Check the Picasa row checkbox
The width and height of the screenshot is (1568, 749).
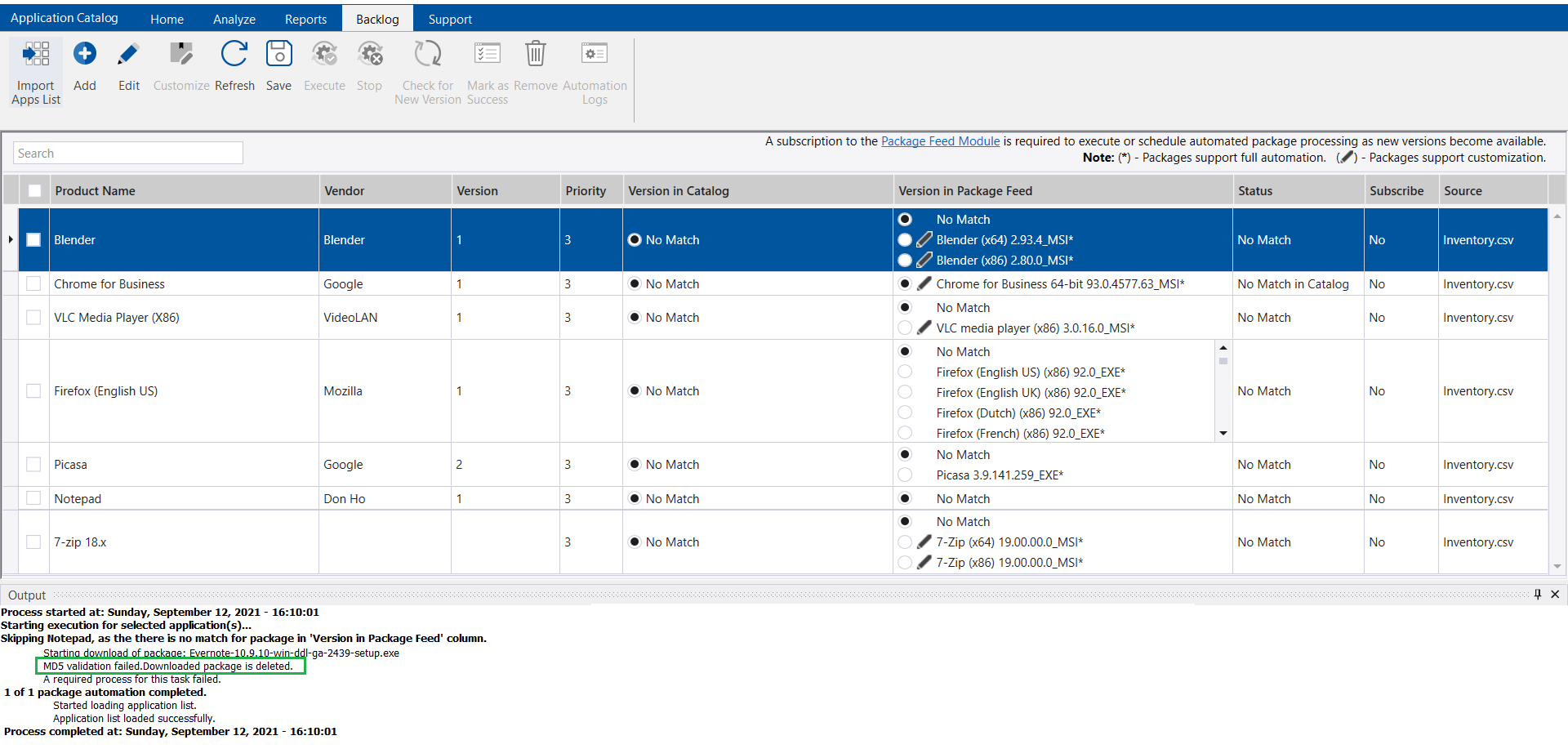[33, 464]
